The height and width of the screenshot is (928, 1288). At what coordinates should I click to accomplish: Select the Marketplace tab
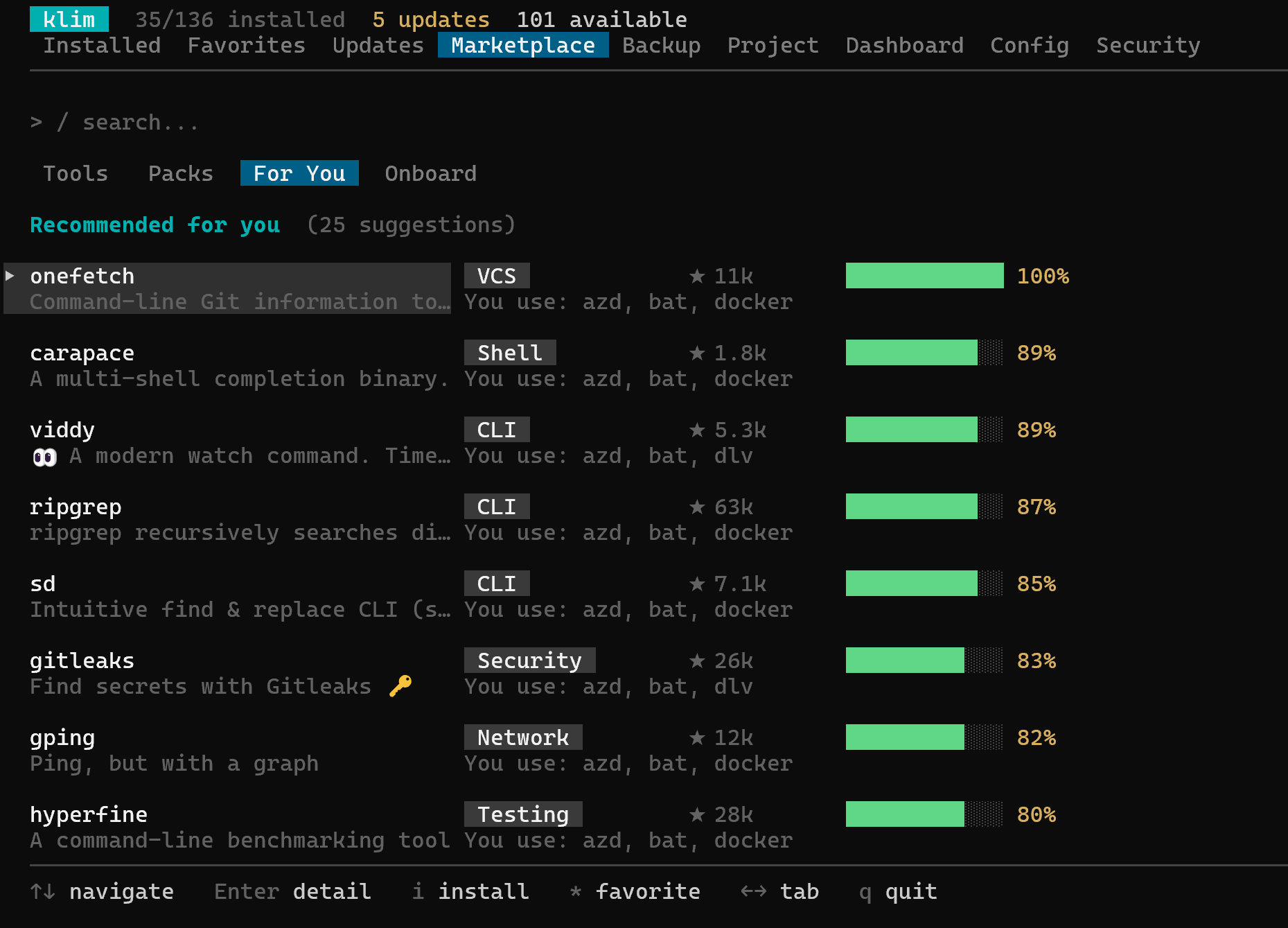(x=523, y=46)
